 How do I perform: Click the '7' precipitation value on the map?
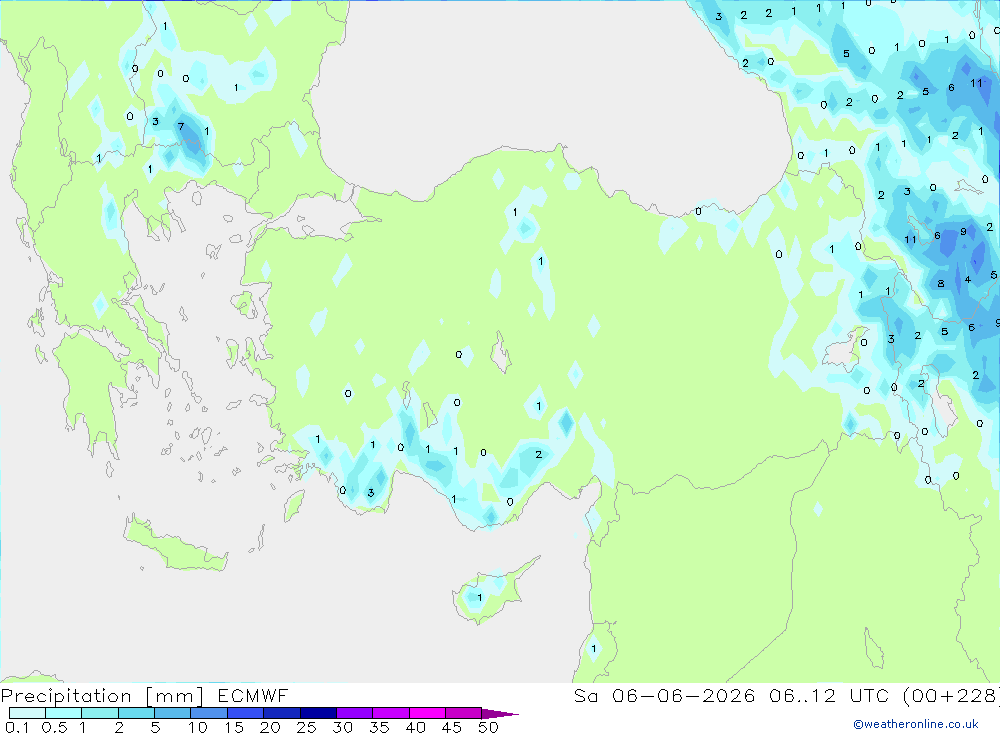pos(181,126)
